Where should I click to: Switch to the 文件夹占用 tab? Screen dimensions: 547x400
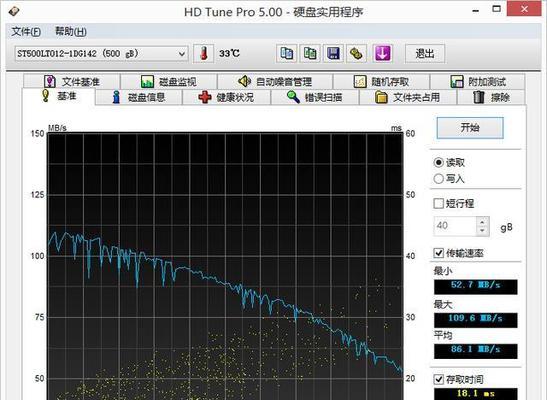point(407,97)
